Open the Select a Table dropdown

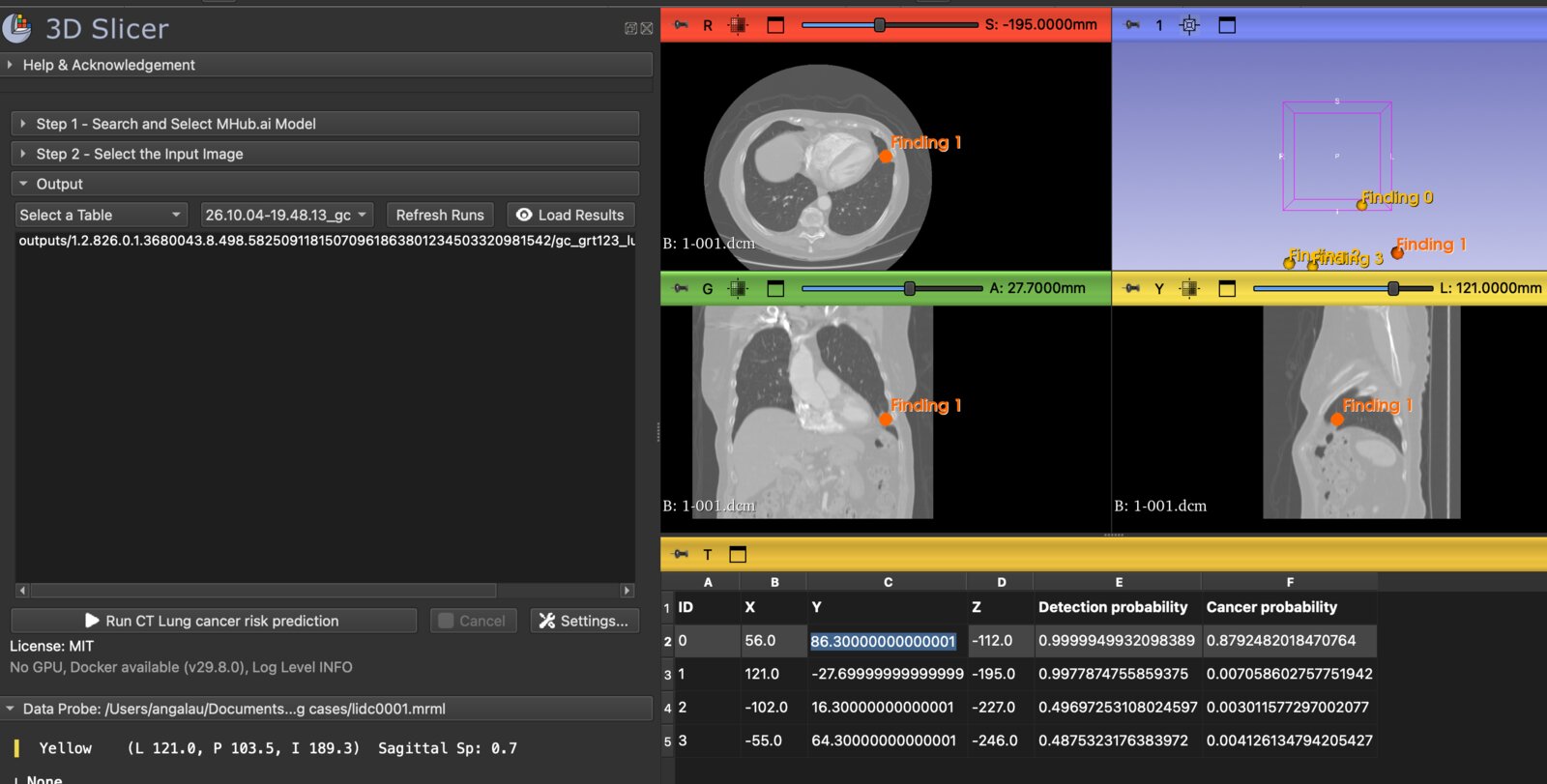coord(101,215)
